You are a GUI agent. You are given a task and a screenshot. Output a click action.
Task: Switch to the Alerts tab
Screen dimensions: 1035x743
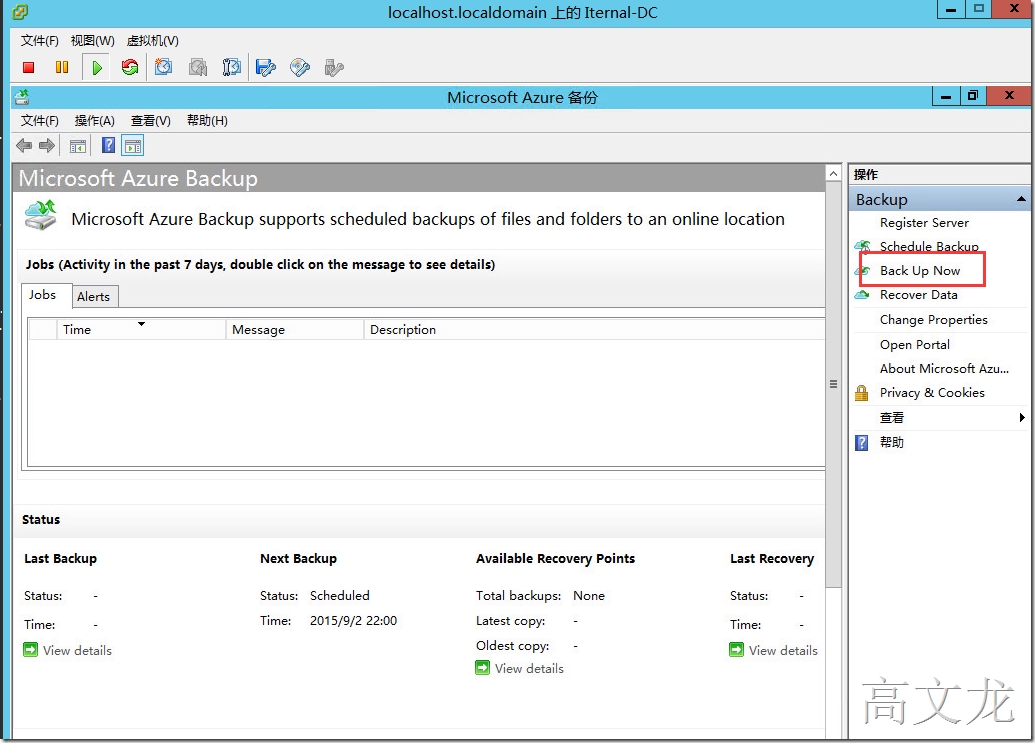pyautogui.click(x=94, y=297)
